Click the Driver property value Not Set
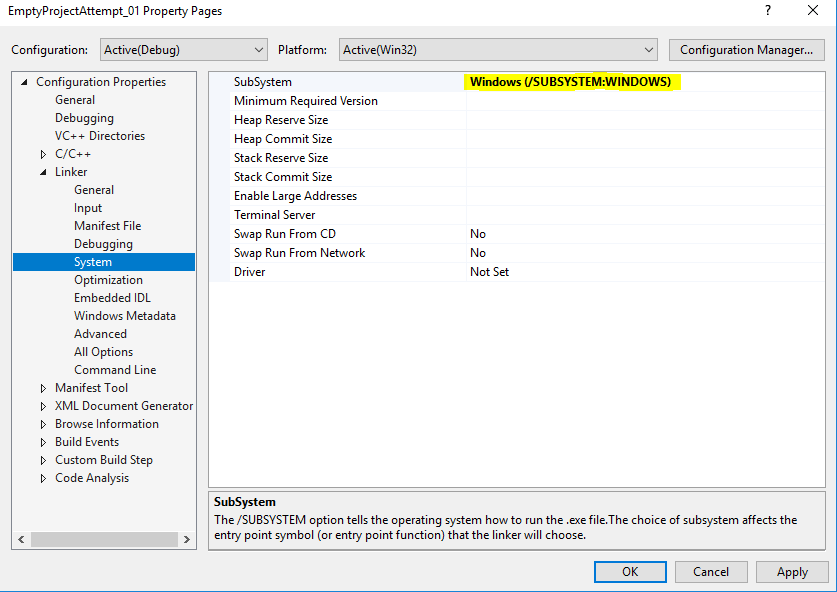The height and width of the screenshot is (592, 837). 490,272
